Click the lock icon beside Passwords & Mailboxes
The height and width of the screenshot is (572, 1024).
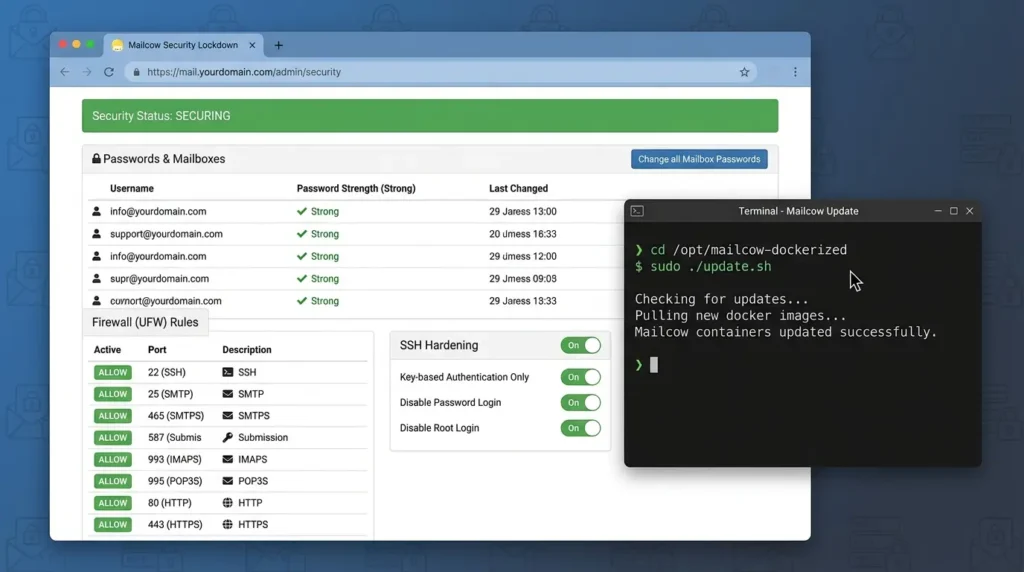coord(96,159)
